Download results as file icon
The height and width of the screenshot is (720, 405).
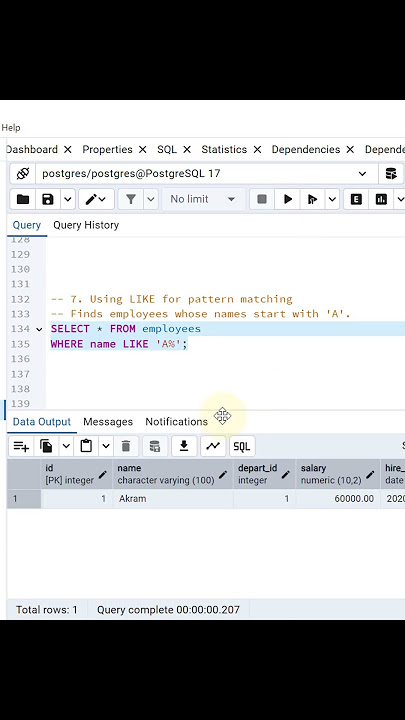pos(184,446)
